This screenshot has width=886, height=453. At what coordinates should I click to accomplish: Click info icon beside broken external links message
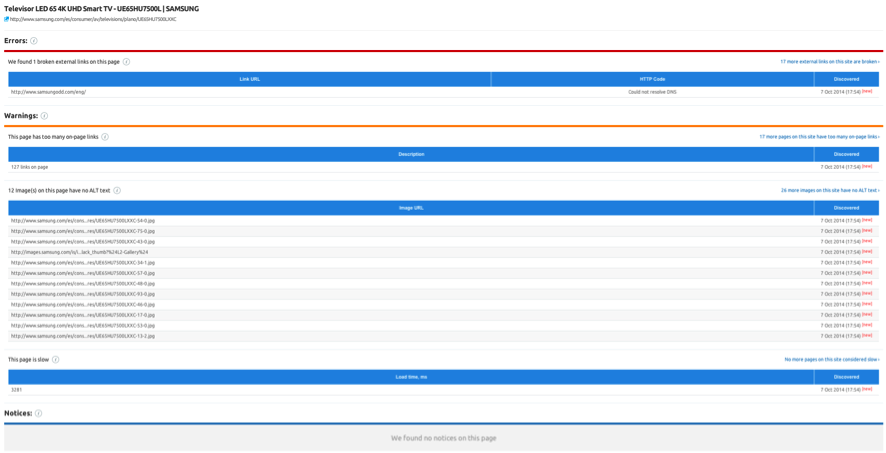(x=126, y=62)
